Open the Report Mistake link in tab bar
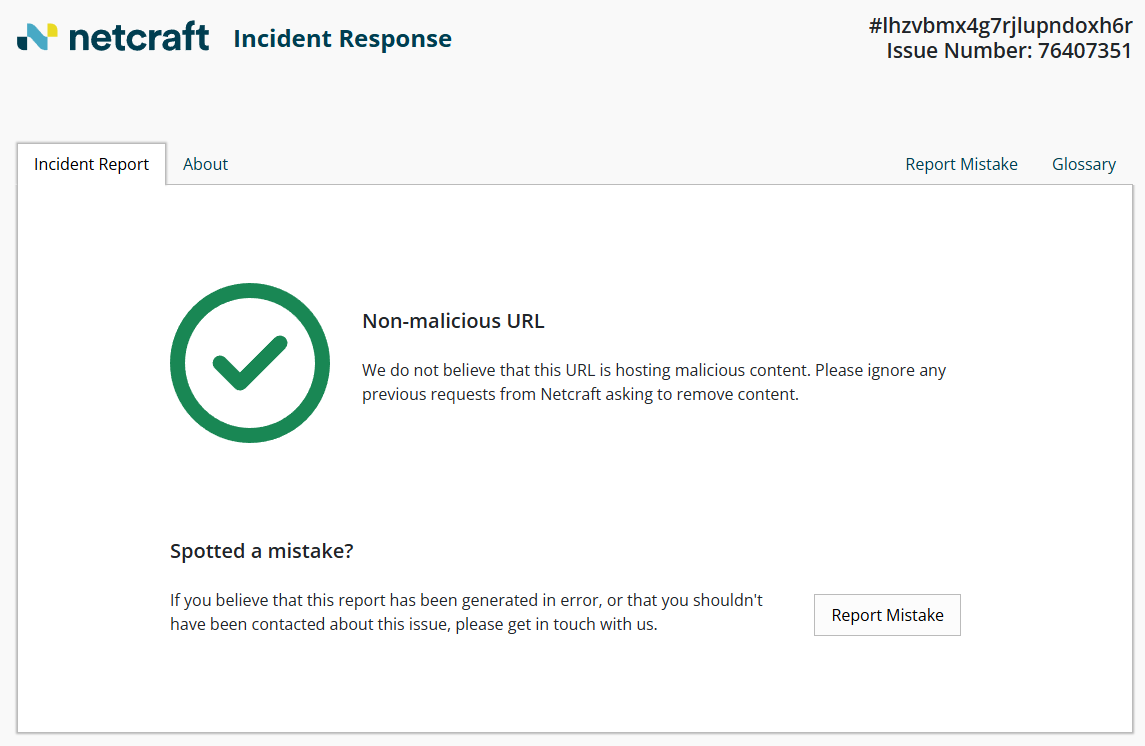Image resolution: width=1145 pixels, height=746 pixels. 961,164
